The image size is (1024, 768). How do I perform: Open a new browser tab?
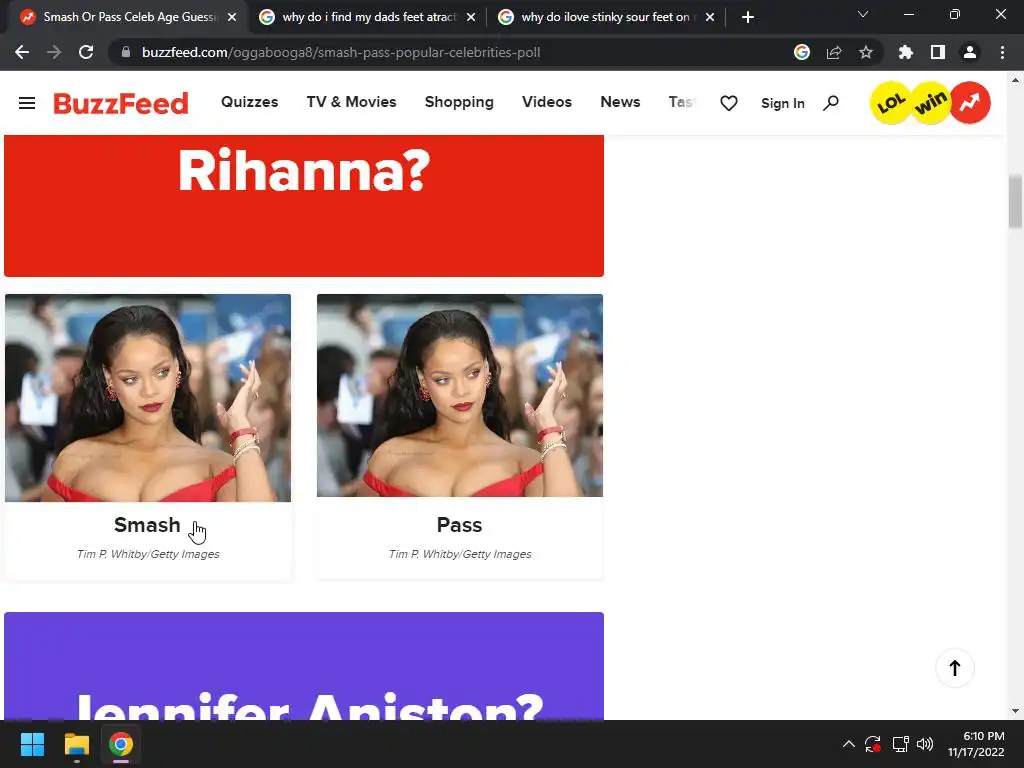pos(748,17)
